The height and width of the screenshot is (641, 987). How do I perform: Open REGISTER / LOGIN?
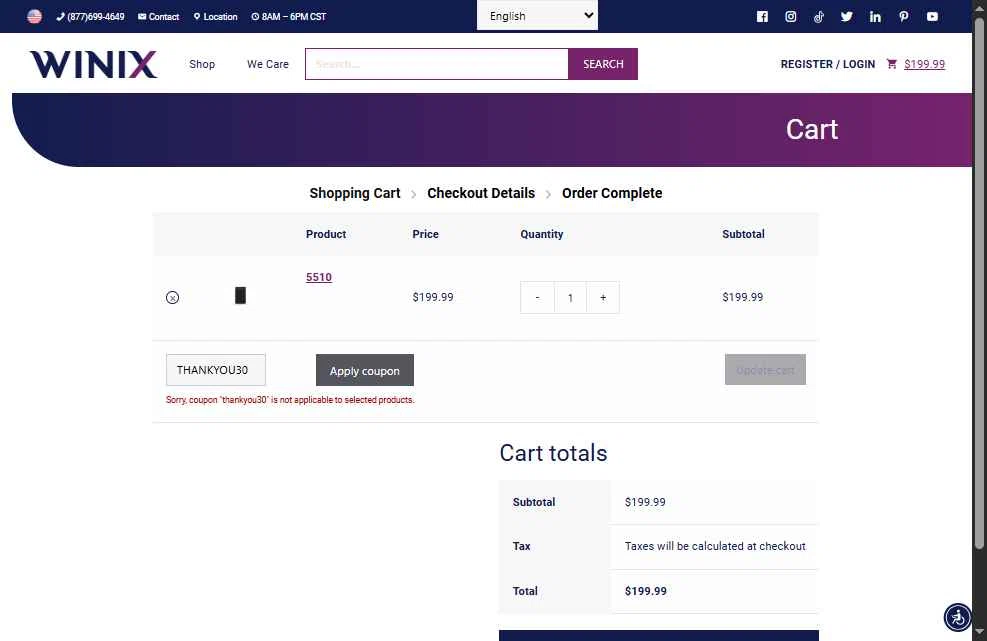point(828,64)
